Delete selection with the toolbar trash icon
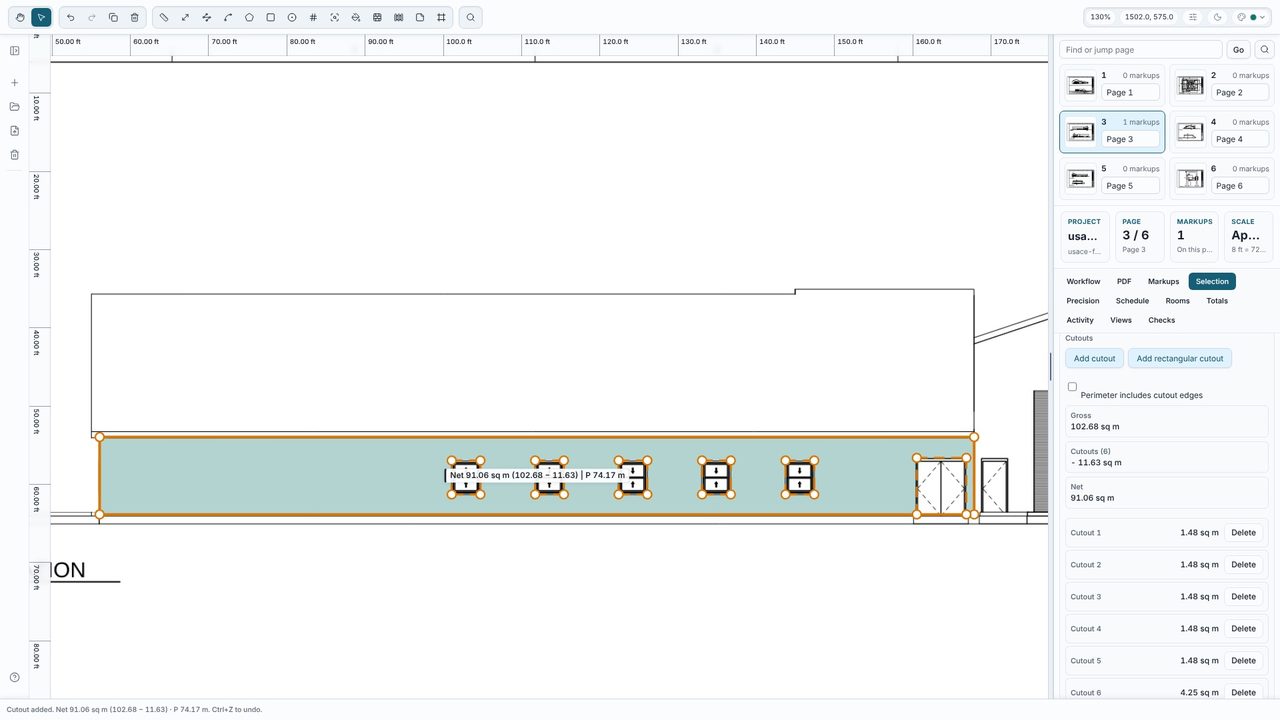Image resolution: width=1280 pixels, height=720 pixels. (x=135, y=17)
